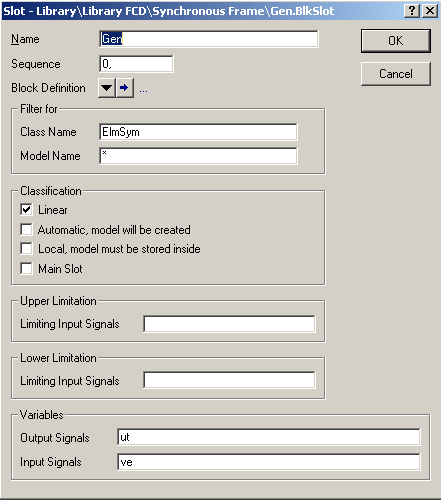Close the Slot dialog window
Viewport: 441px width, 500px height.
[x=430, y=11]
